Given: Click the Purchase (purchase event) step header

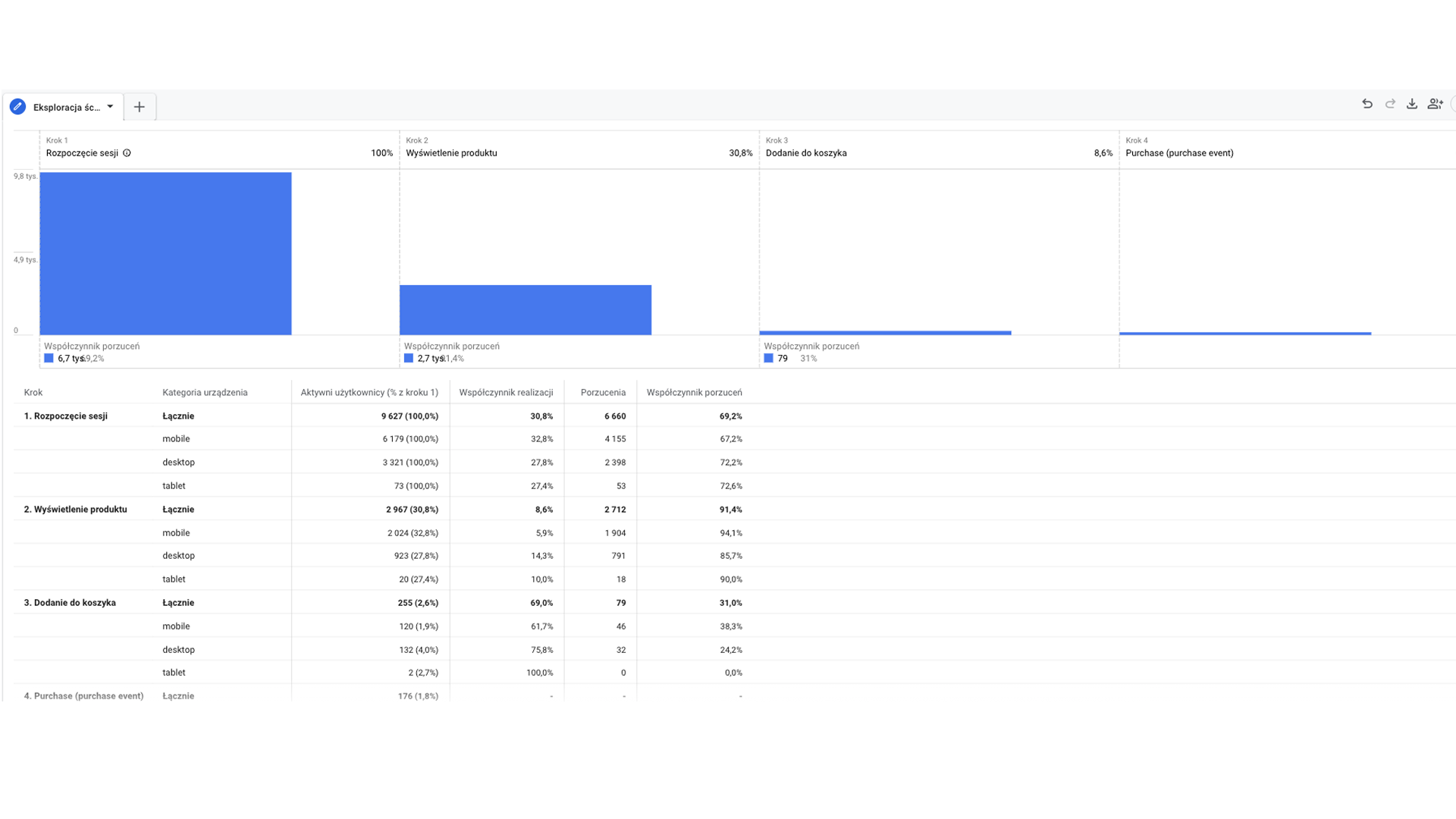Looking at the screenshot, I should click(x=1179, y=153).
